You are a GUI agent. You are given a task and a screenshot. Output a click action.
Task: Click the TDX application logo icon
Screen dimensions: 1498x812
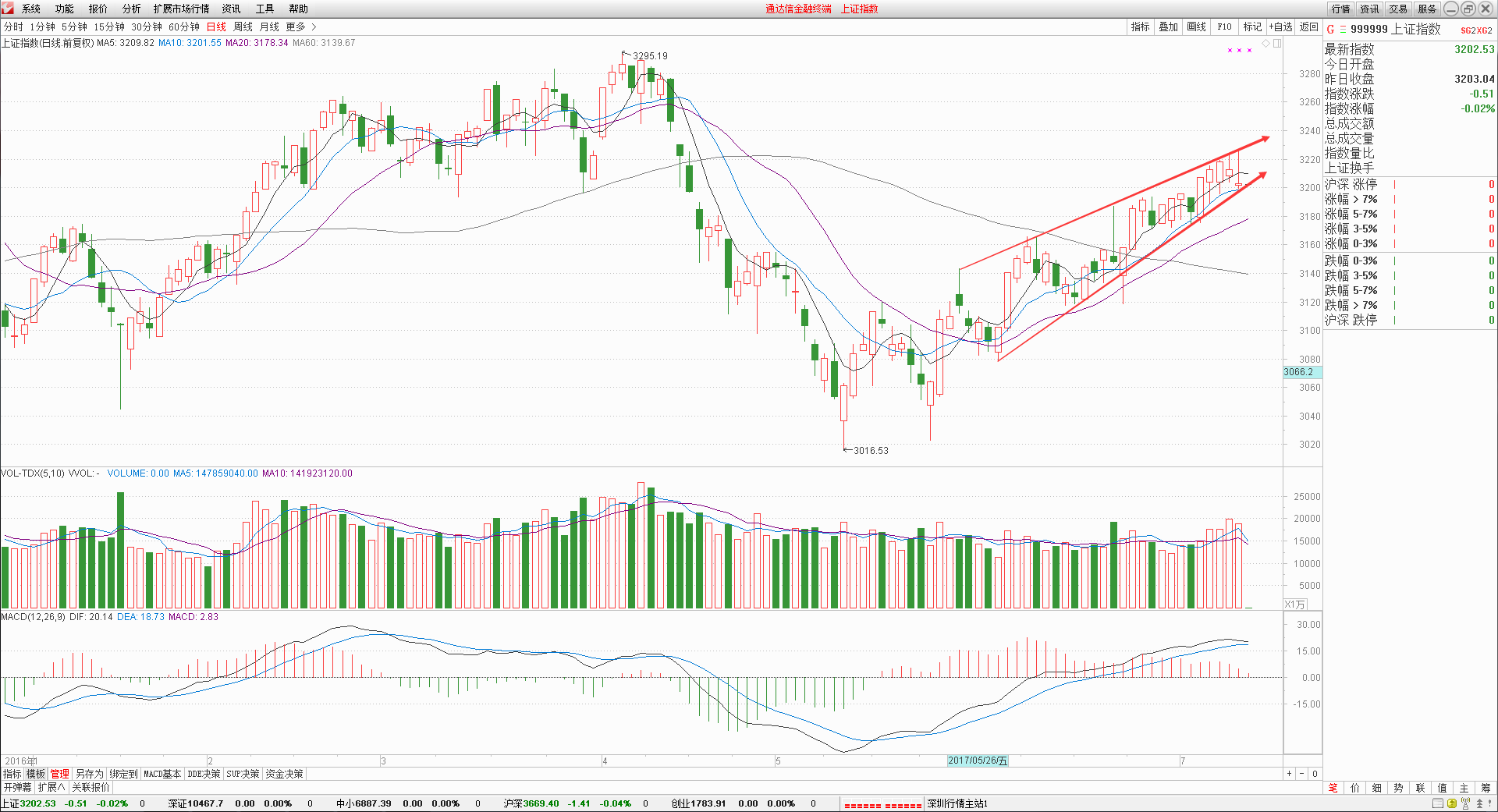tap(7, 8)
